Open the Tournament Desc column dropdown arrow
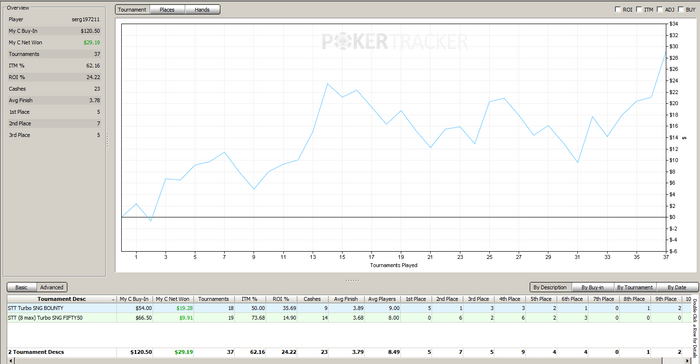Image resolution: width=700 pixels, height=364 pixels. click(113, 300)
